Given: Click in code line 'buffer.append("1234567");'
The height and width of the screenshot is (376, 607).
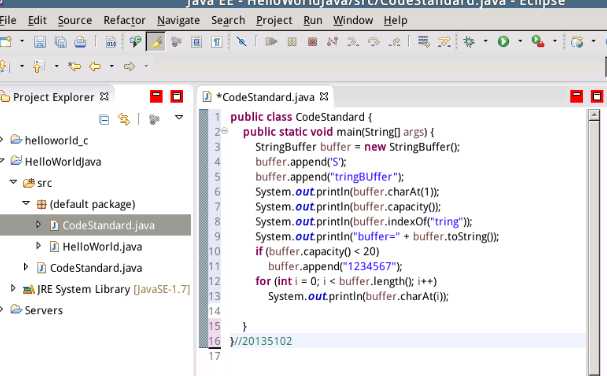Looking at the screenshot, I should pos(335,266).
